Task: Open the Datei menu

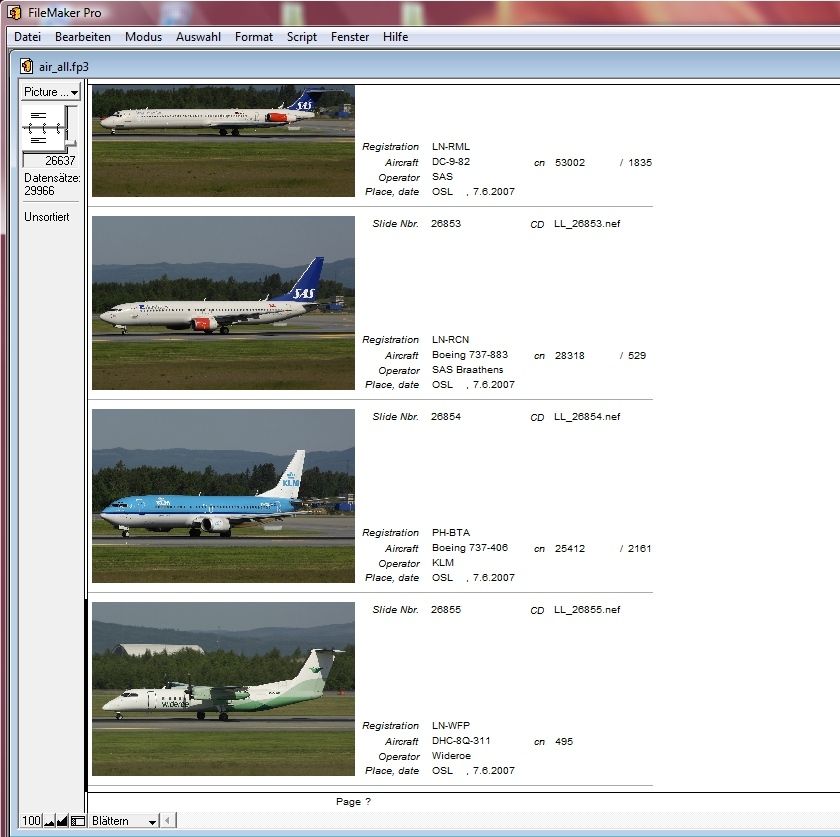Action: (27, 37)
